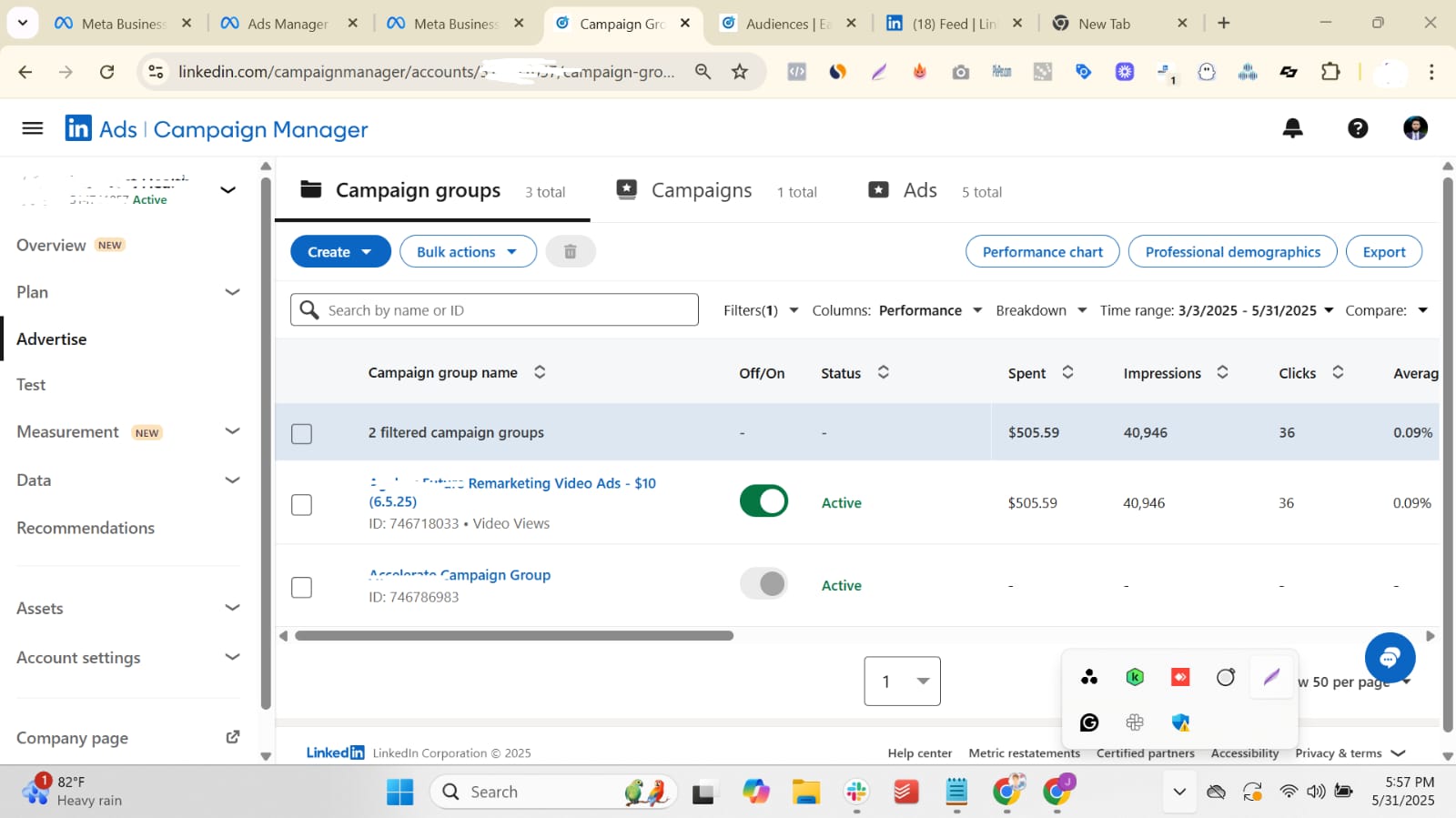Open the Create dropdown
The height and width of the screenshot is (818, 1456).
pos(340,251)
